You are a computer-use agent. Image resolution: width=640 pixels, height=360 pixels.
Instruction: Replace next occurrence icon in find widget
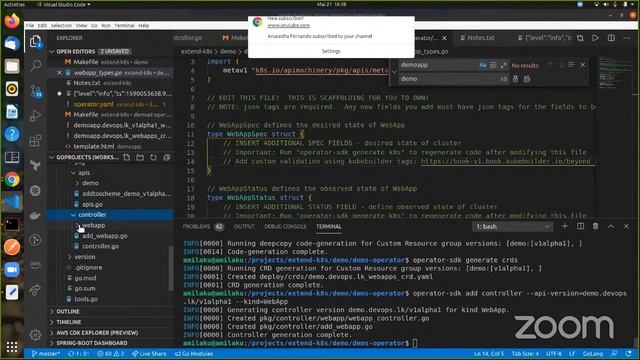(x=516, y=79)
